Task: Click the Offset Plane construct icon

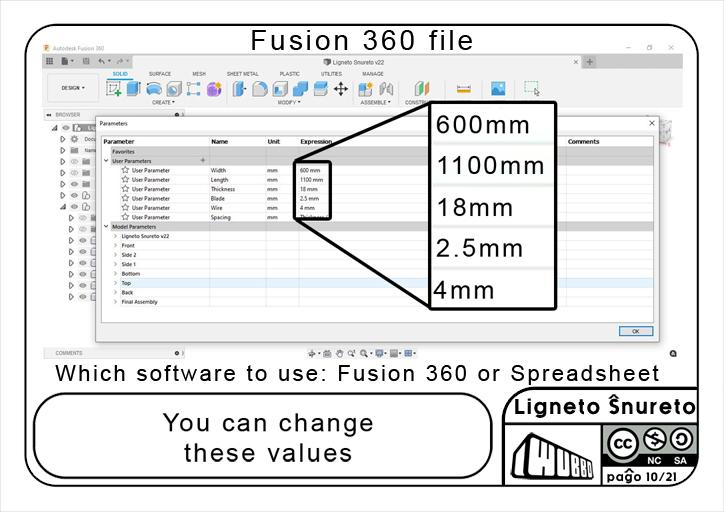Action: pyautogui.click(x=422, y=88)
